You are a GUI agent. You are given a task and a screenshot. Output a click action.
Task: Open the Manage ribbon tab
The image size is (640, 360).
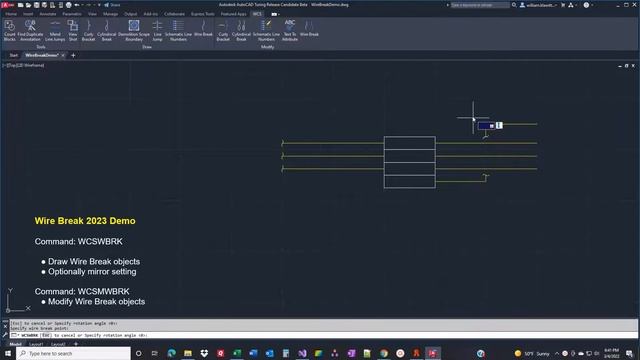coord(110,14)
